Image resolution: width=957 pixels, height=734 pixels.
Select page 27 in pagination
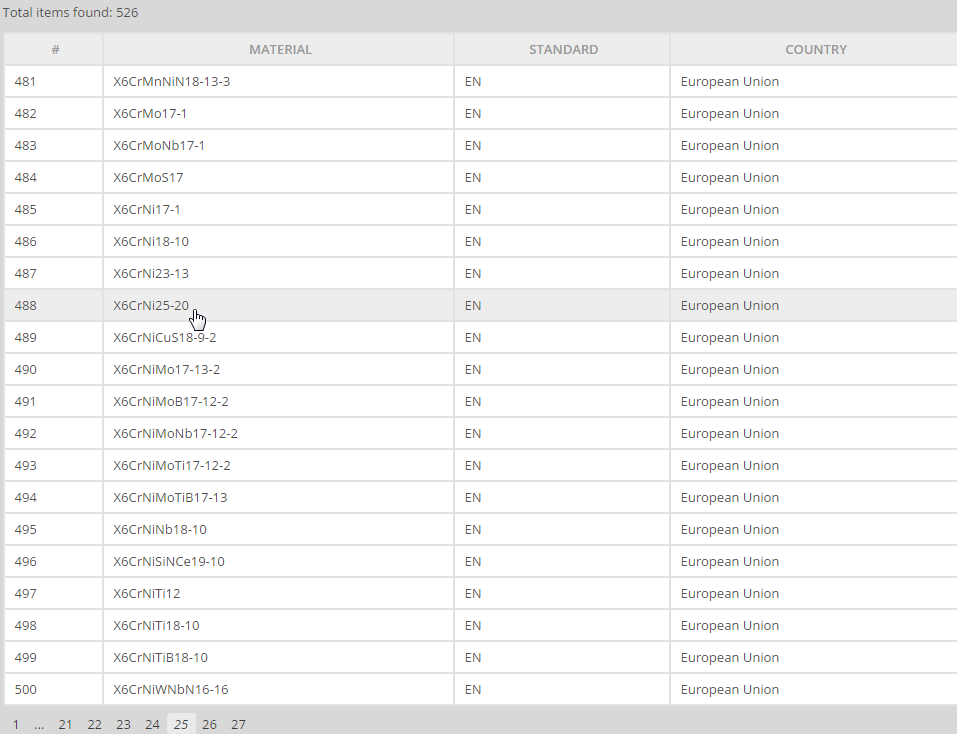tap(238, 724)
